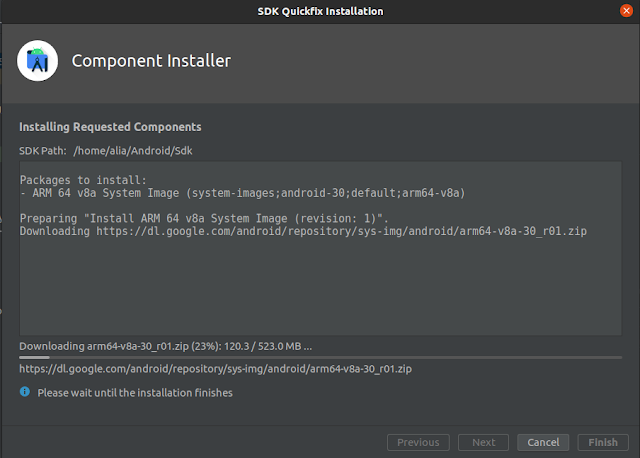This screenshot has width=640, height=458.
Task: Click the Finish button
Action: point(603,442)
